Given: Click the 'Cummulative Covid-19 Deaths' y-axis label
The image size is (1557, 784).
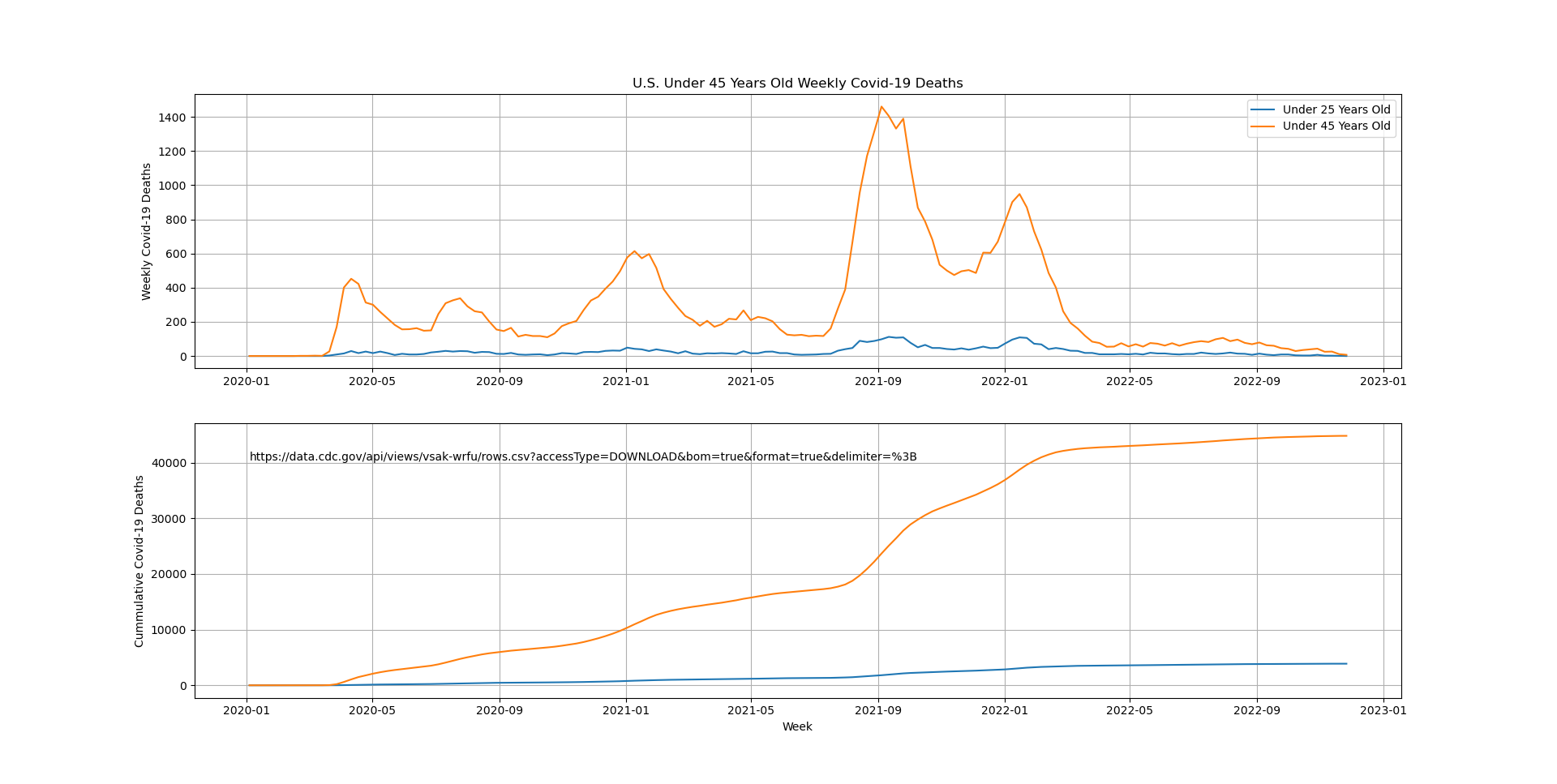Looking at the screenshot, I should [139, 561].
